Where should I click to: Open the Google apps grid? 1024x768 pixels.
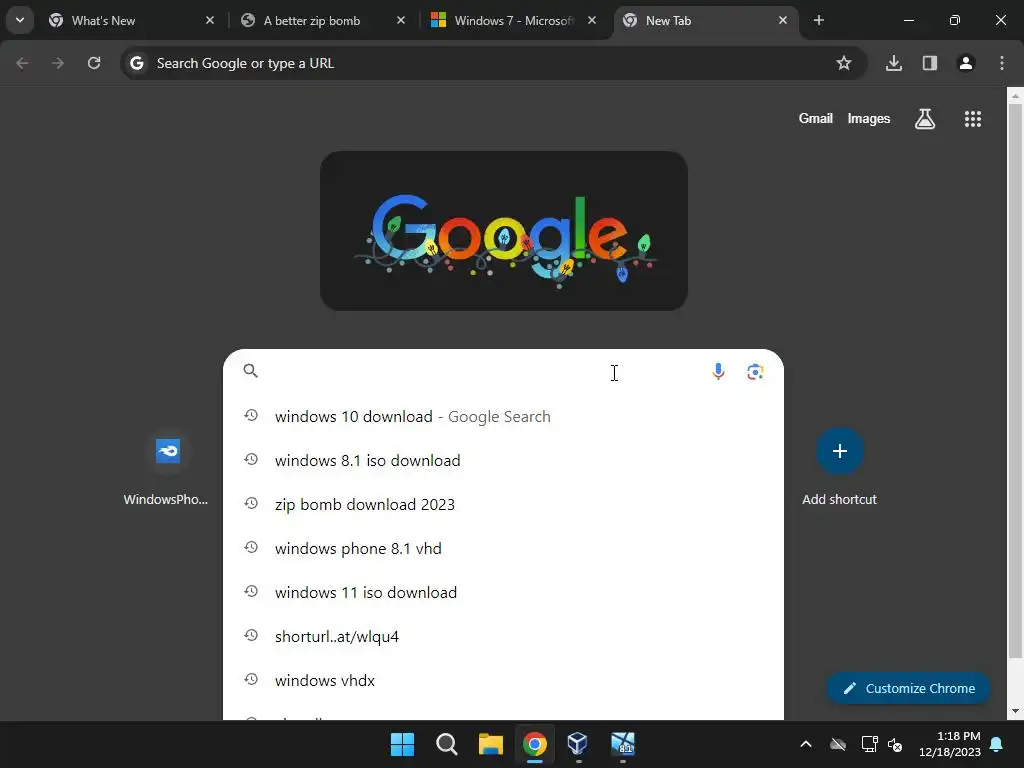pyautogui.click(x=973, y=119)
